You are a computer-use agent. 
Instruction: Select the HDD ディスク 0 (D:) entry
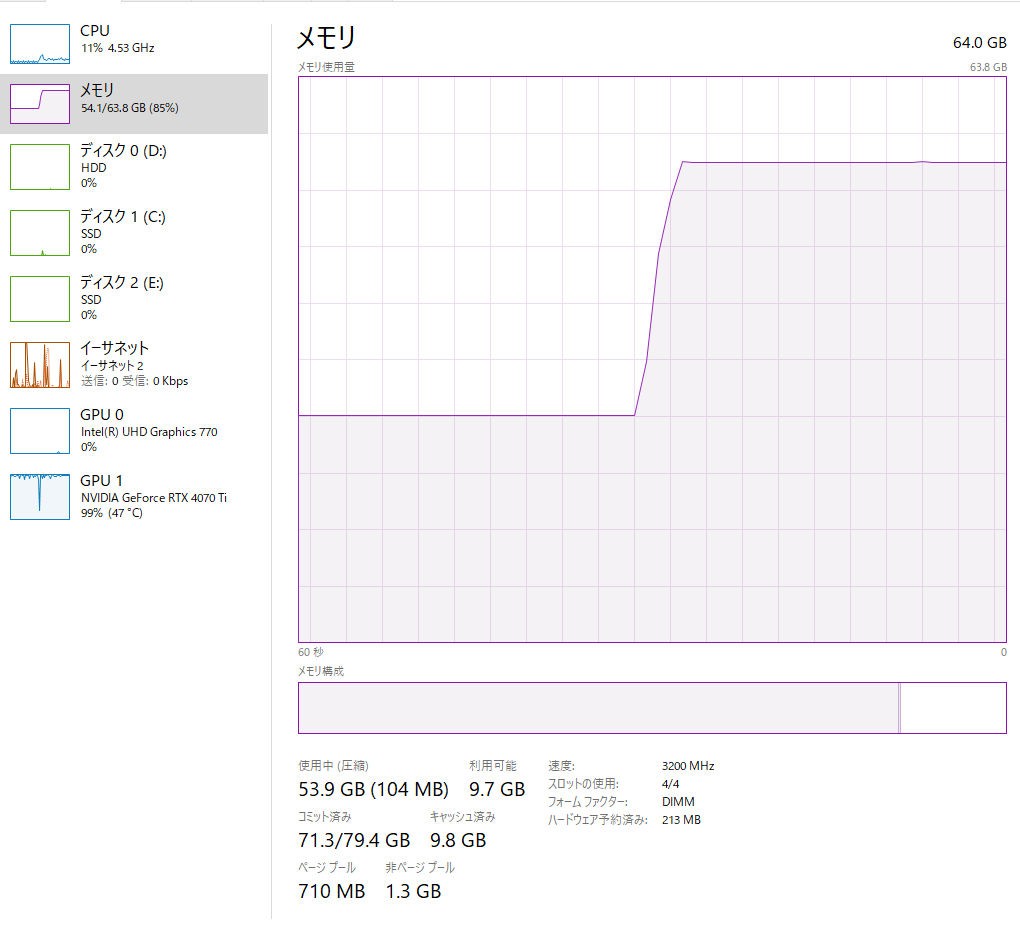click(x=123, y=151)
